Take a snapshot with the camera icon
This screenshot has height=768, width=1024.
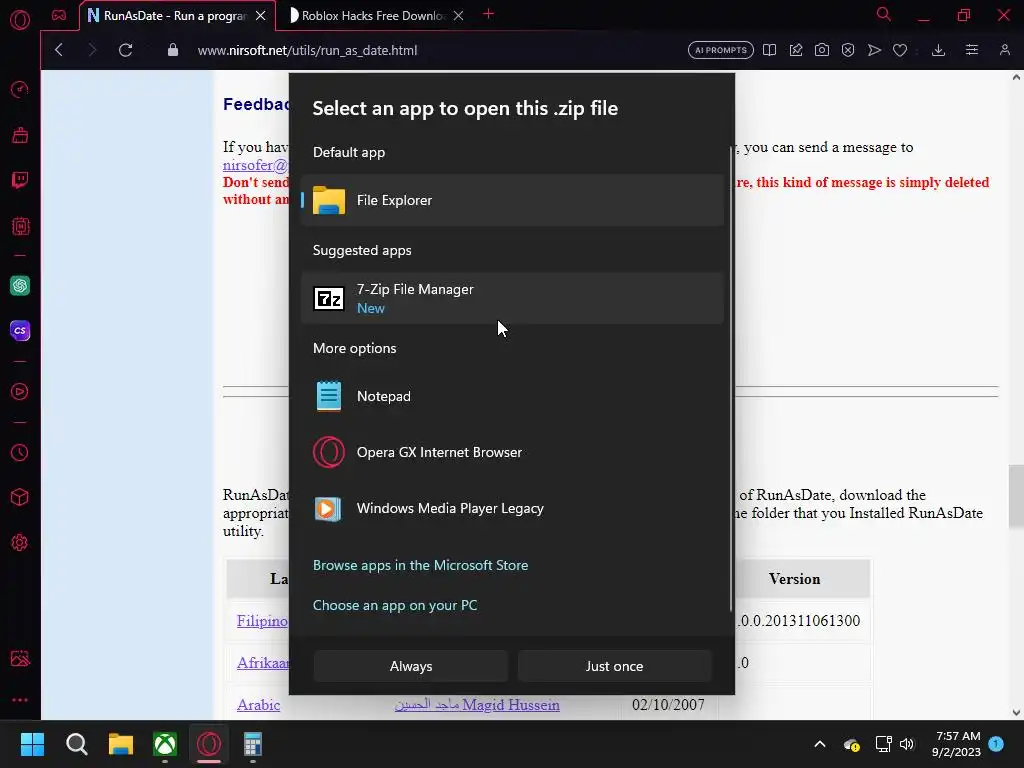click(822, 50)
